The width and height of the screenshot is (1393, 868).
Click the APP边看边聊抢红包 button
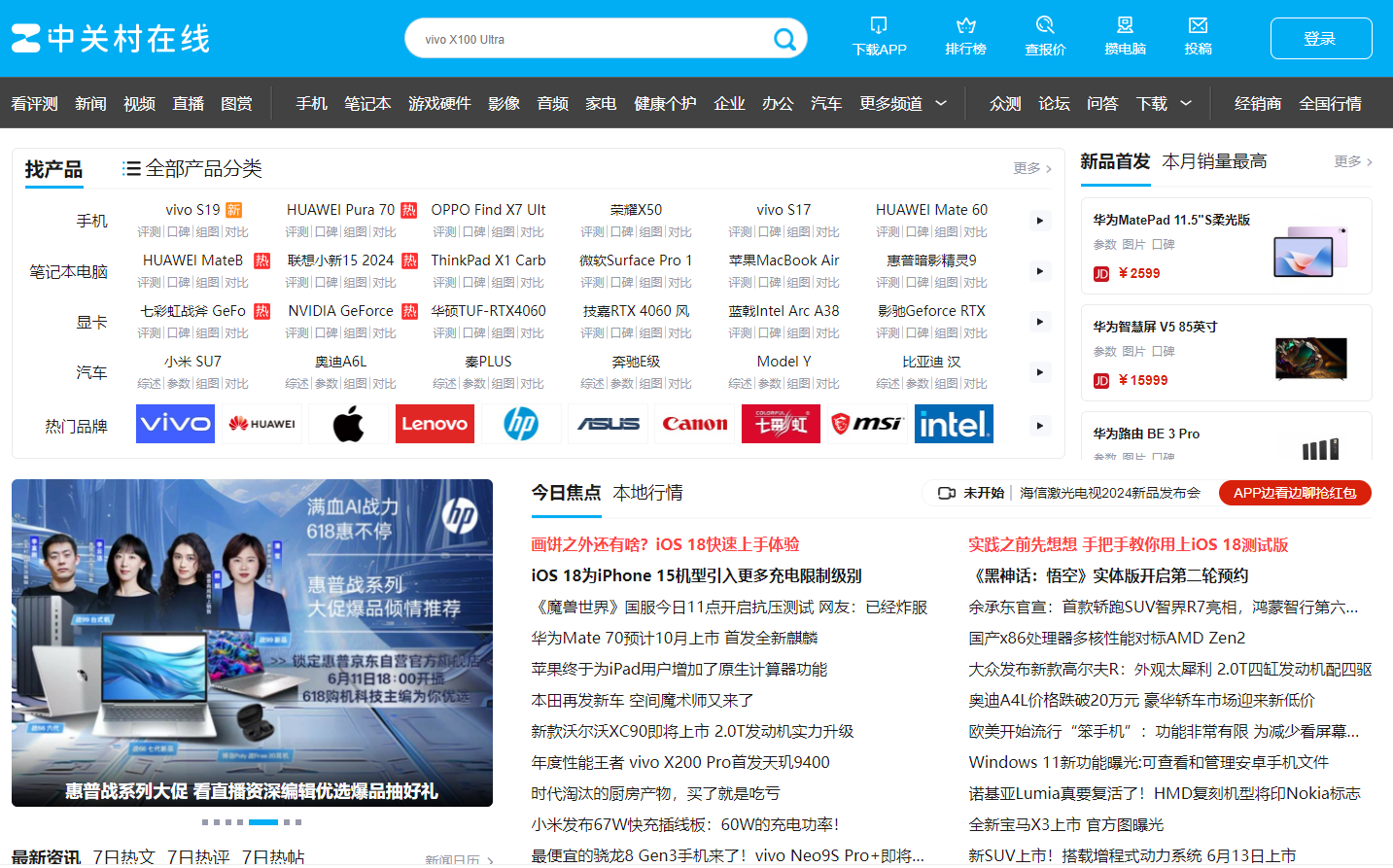(x=1295, y=493)
